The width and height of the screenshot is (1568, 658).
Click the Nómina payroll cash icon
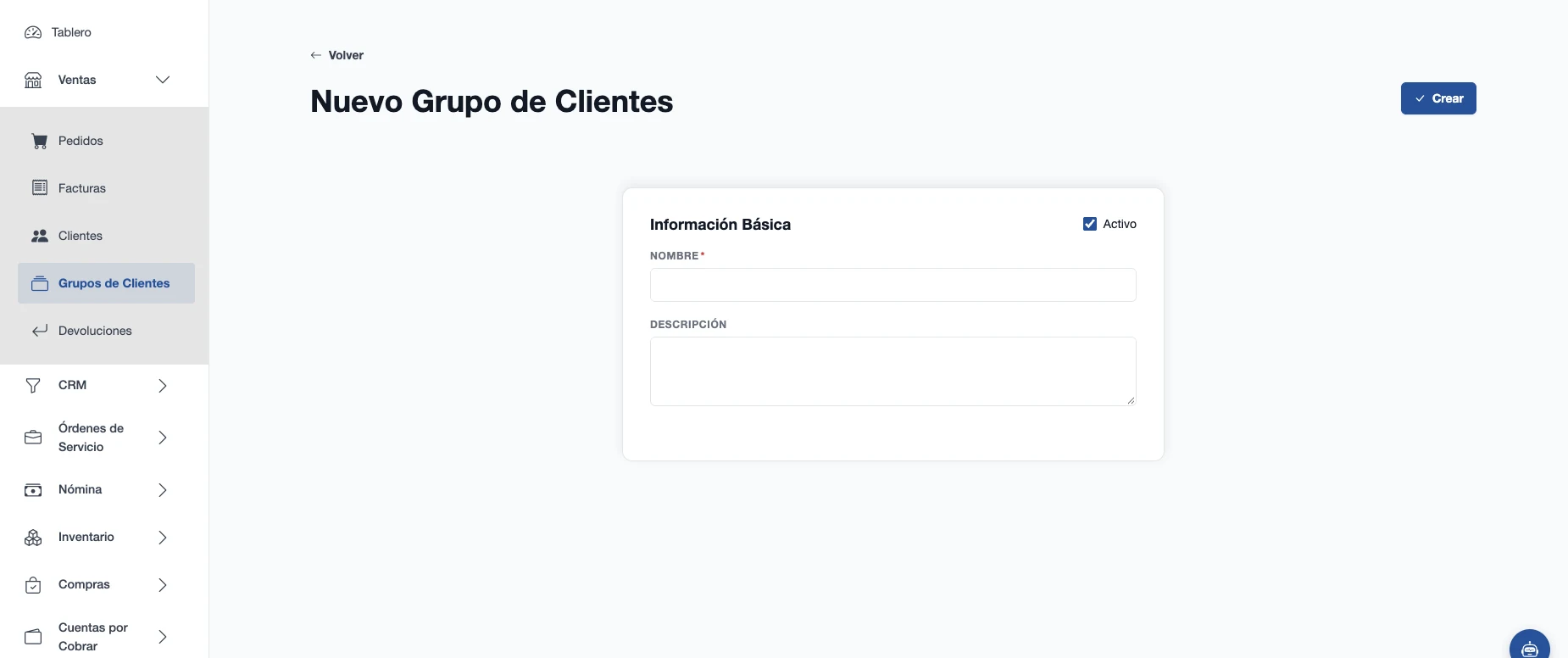point(33,490)
